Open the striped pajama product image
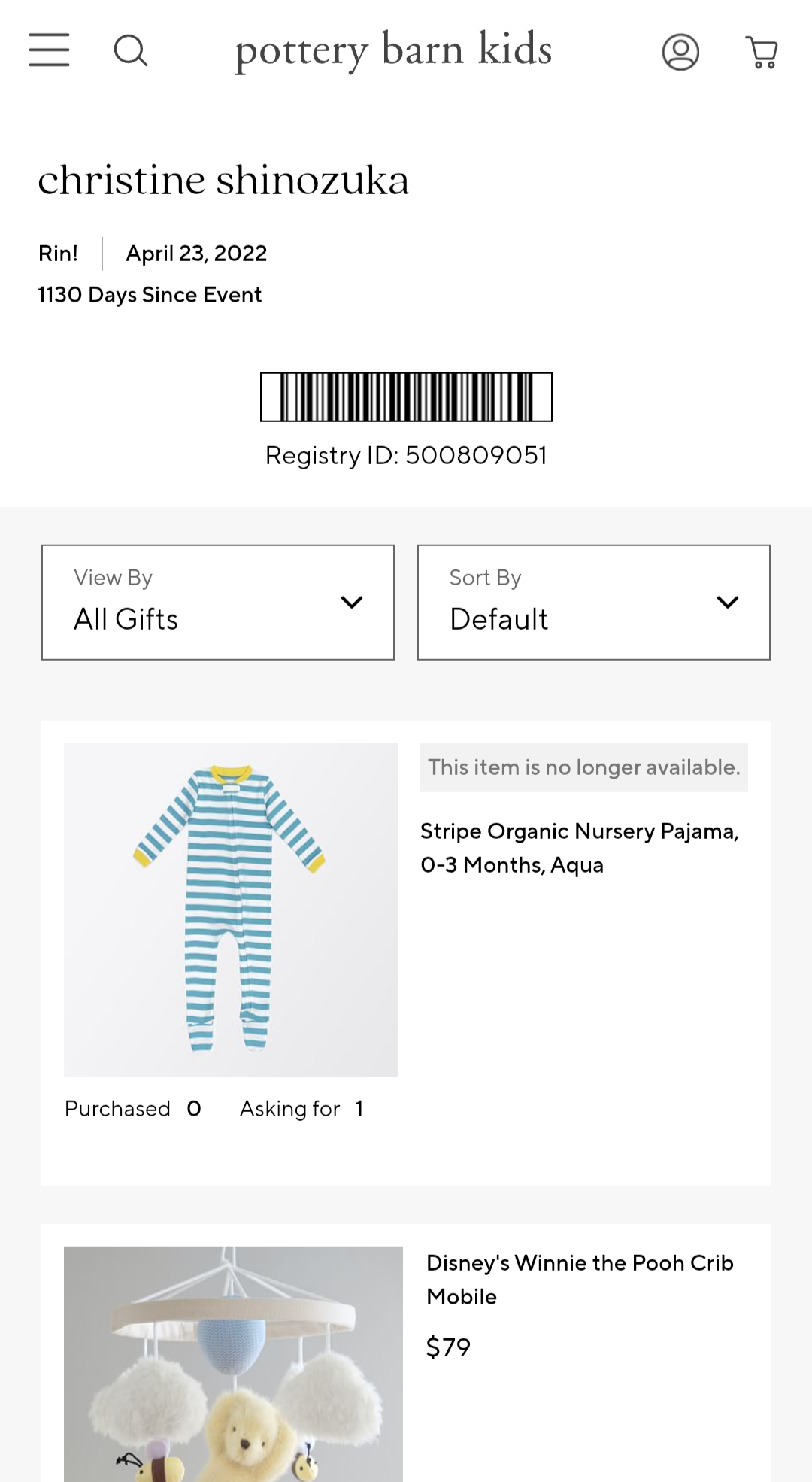The image size is (812, 1482). (x=231, y=910)
